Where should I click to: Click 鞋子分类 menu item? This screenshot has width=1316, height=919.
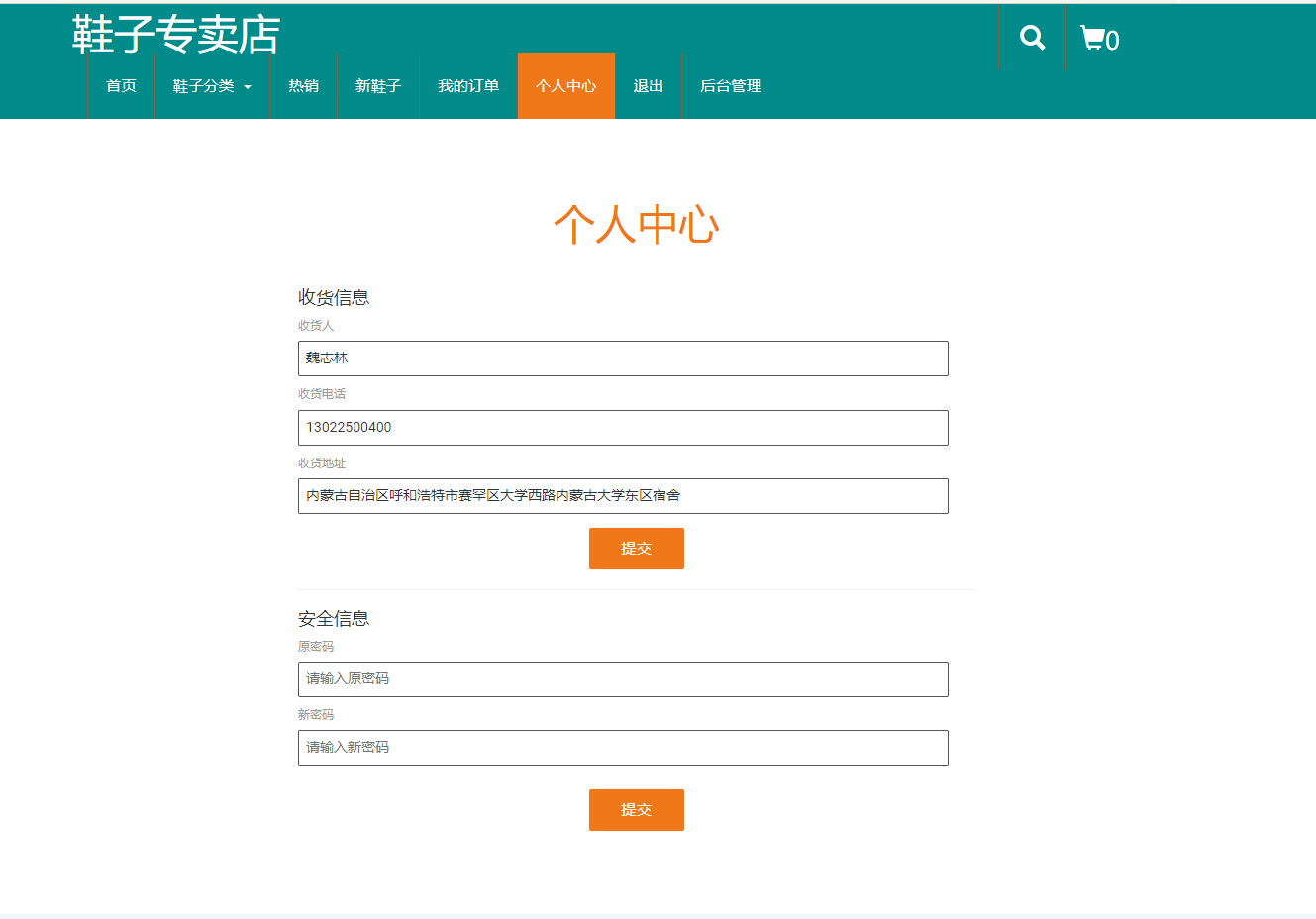(205, 87)
